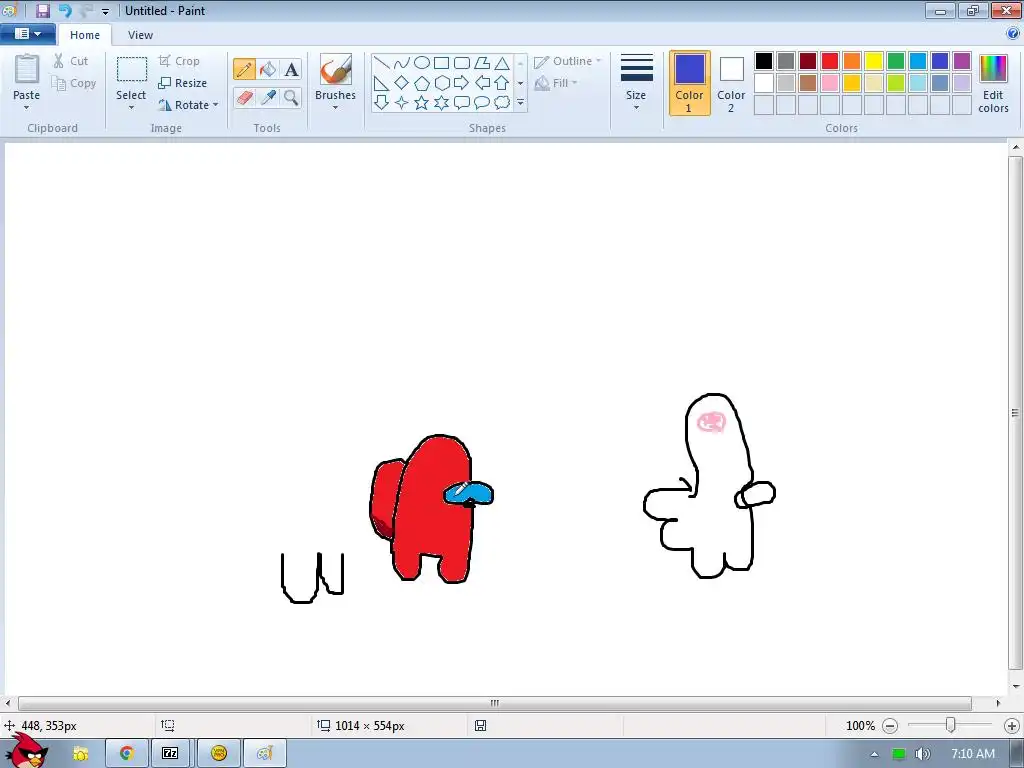Image resolution: width=1024 pixels, height=768 pixels.
Task: Select the Magnifier tool
Action: tap(291, 97)
